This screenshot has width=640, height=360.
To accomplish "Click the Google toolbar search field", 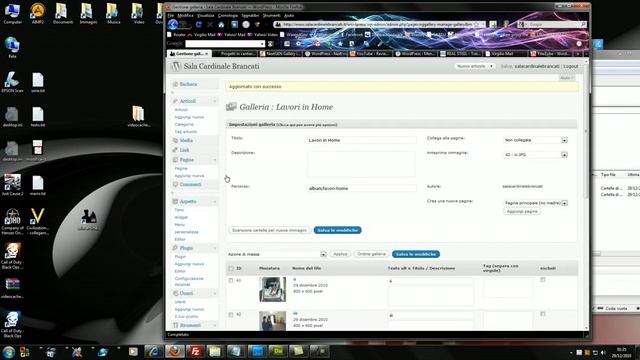I will tap(225, 44).
